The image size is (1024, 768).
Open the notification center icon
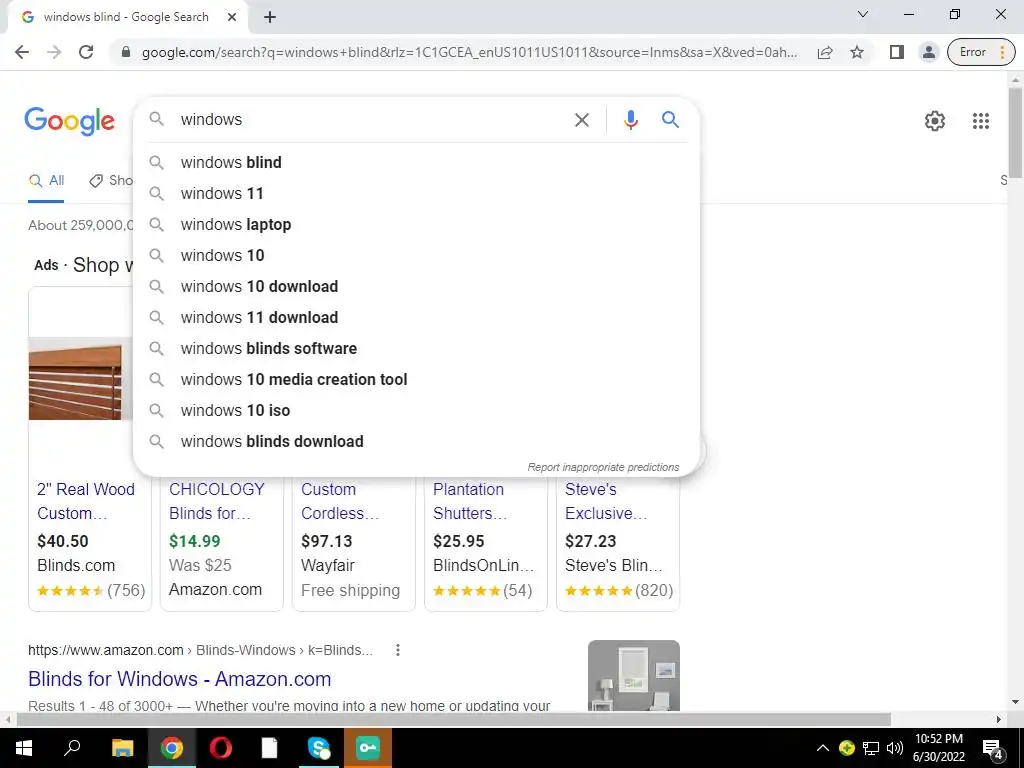(993, 748)
